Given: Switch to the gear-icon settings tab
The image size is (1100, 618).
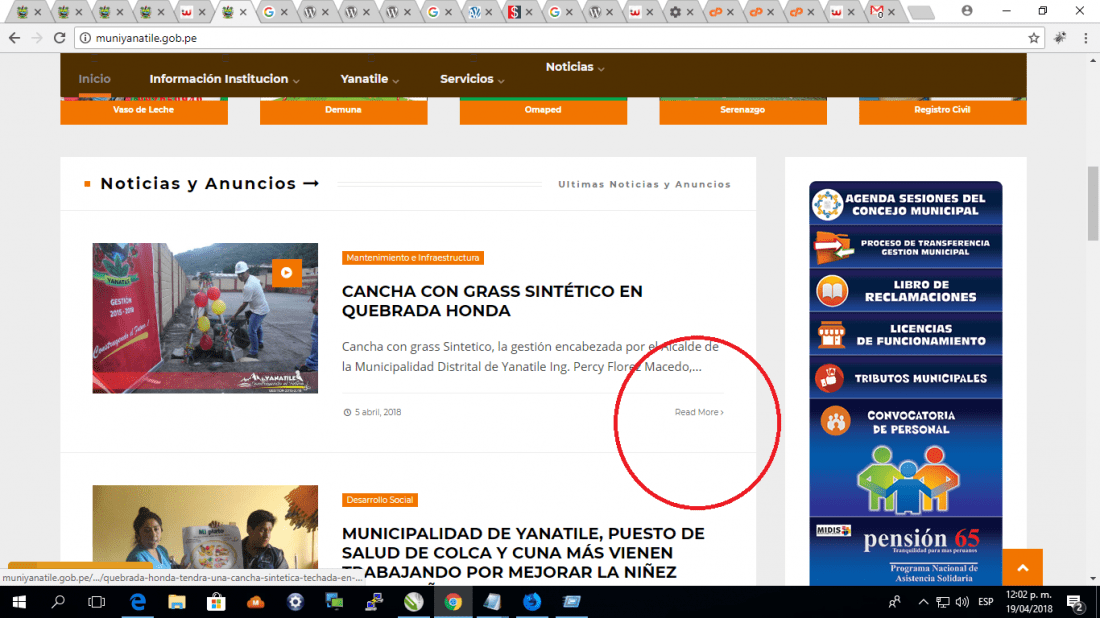Looking at the screenshot, I should (x=675, y=11).
